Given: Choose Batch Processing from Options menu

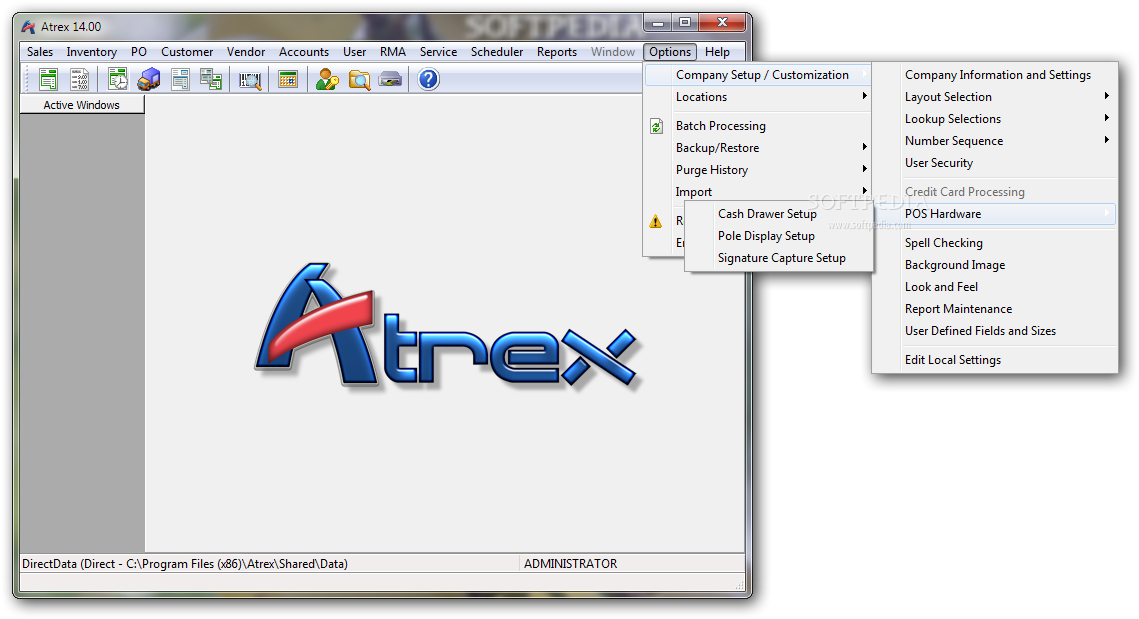Looking at the screenshot, I should pyautogui.click(x=758, y=126).
